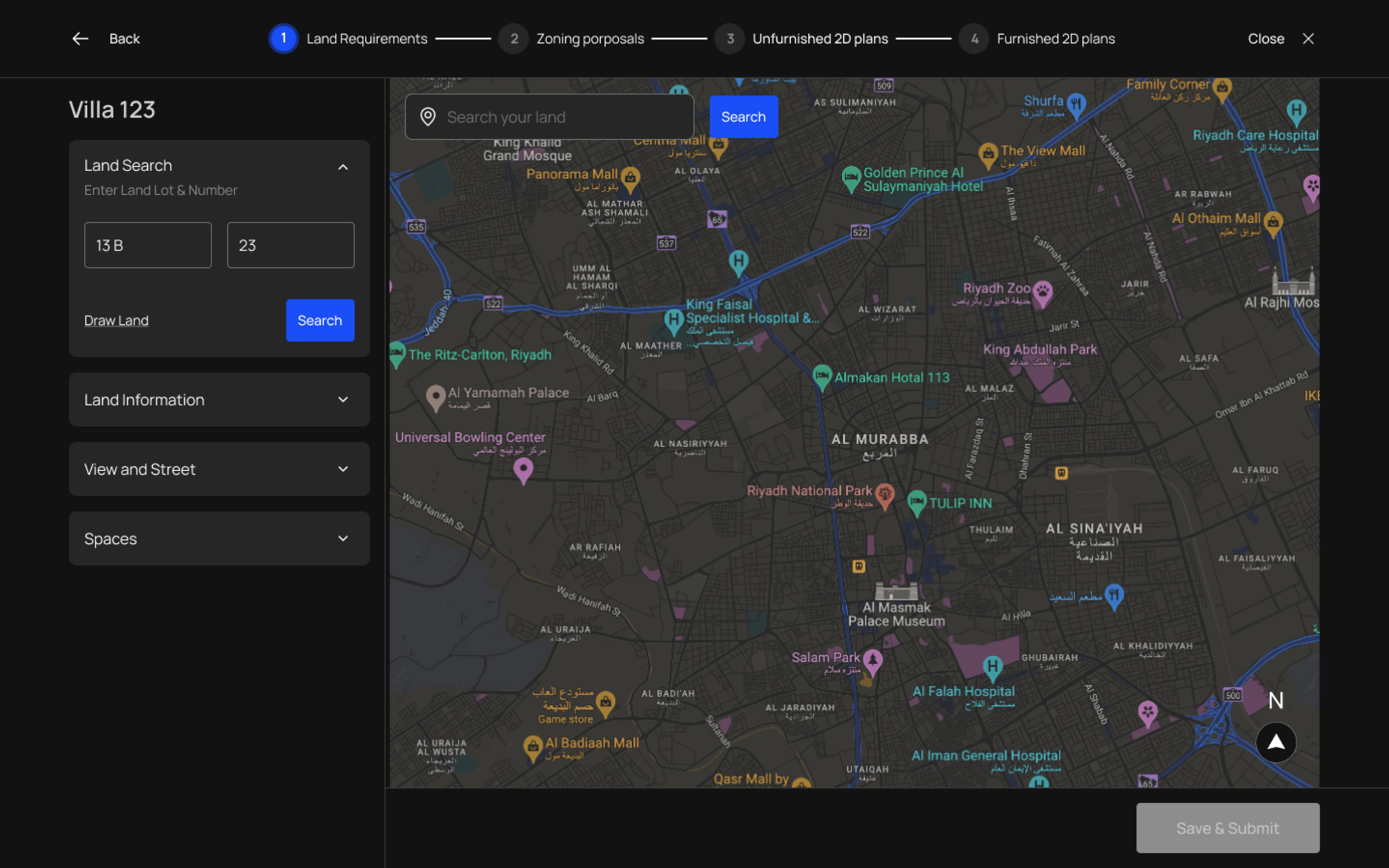Click the north compass arrow button
This screenshot has height=868, width=1389.
point(1275,742)
